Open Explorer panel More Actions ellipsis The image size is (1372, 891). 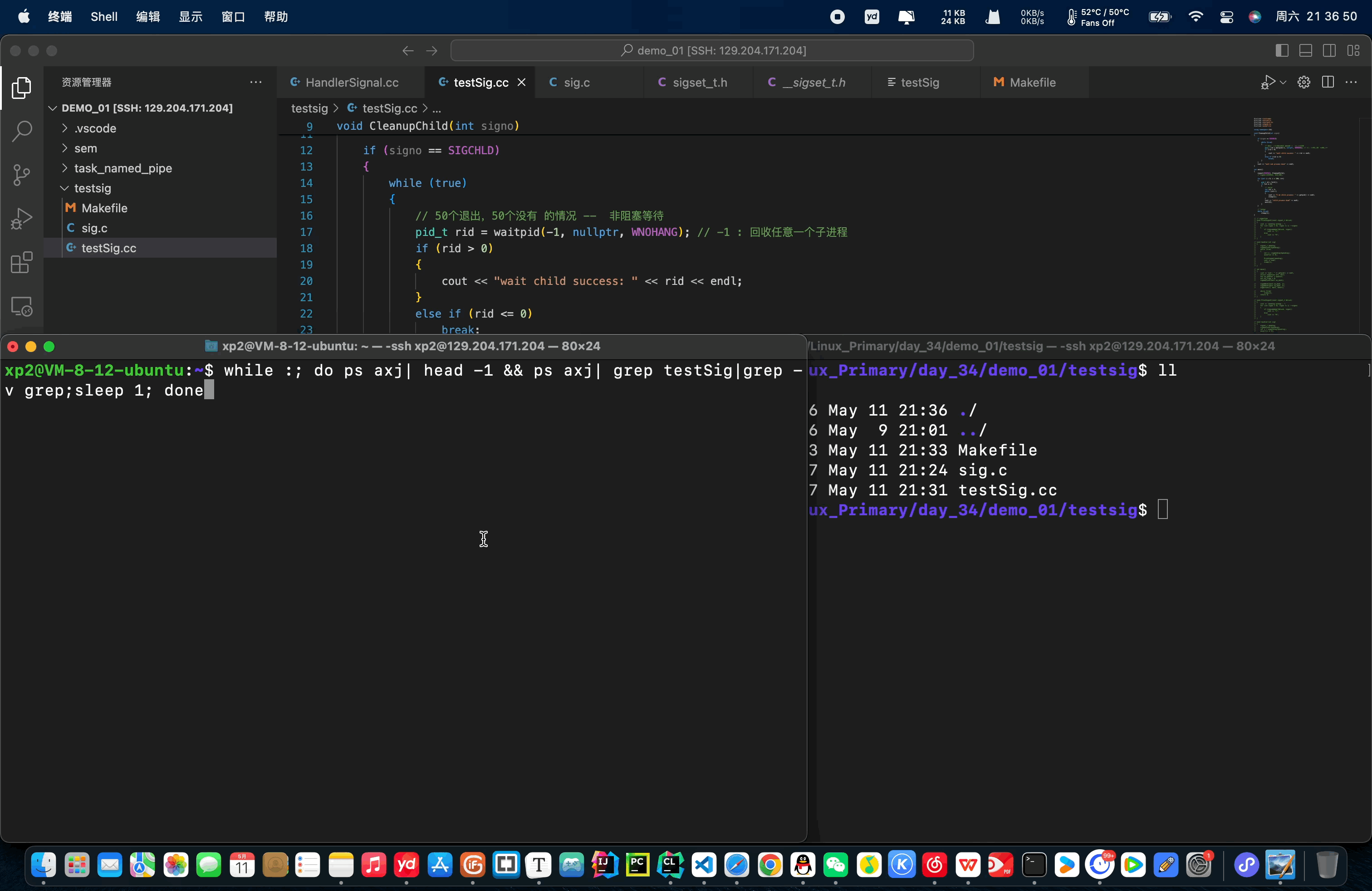[x=256, y=83]
